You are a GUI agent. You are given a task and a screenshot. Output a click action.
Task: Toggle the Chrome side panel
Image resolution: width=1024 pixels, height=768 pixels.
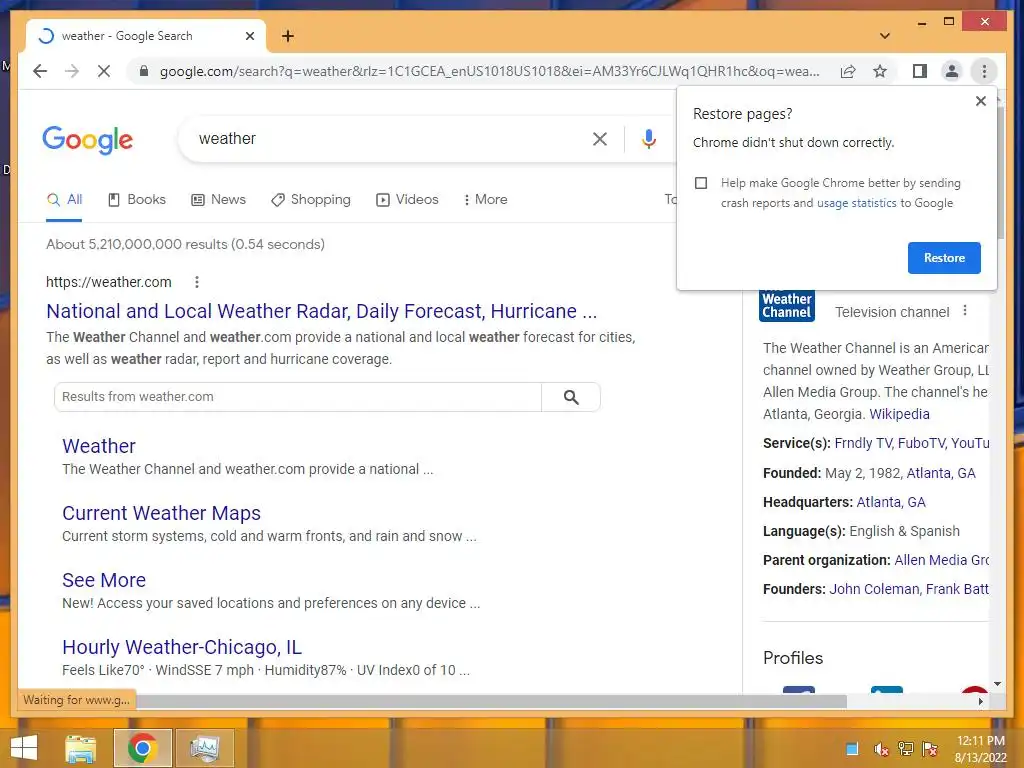[x=920, y=71]
